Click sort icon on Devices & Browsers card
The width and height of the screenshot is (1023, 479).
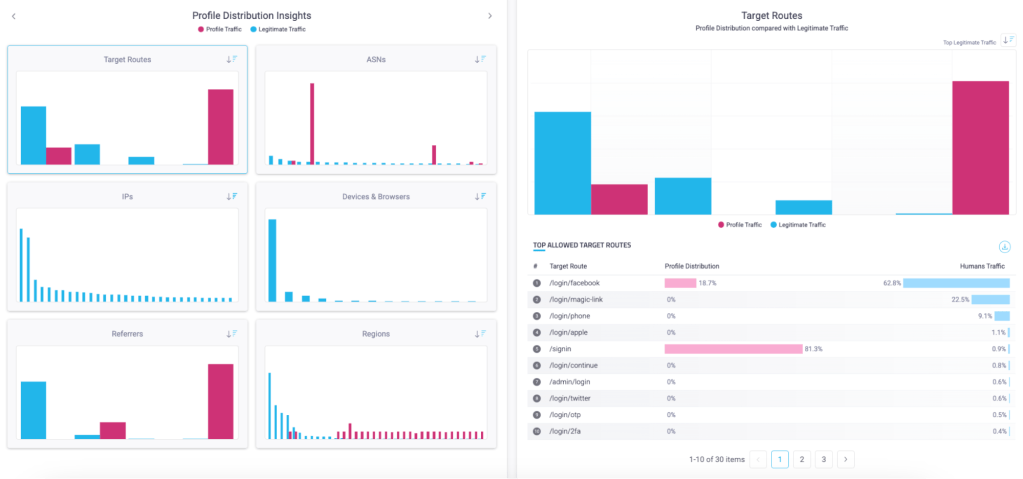coord(481,196)
